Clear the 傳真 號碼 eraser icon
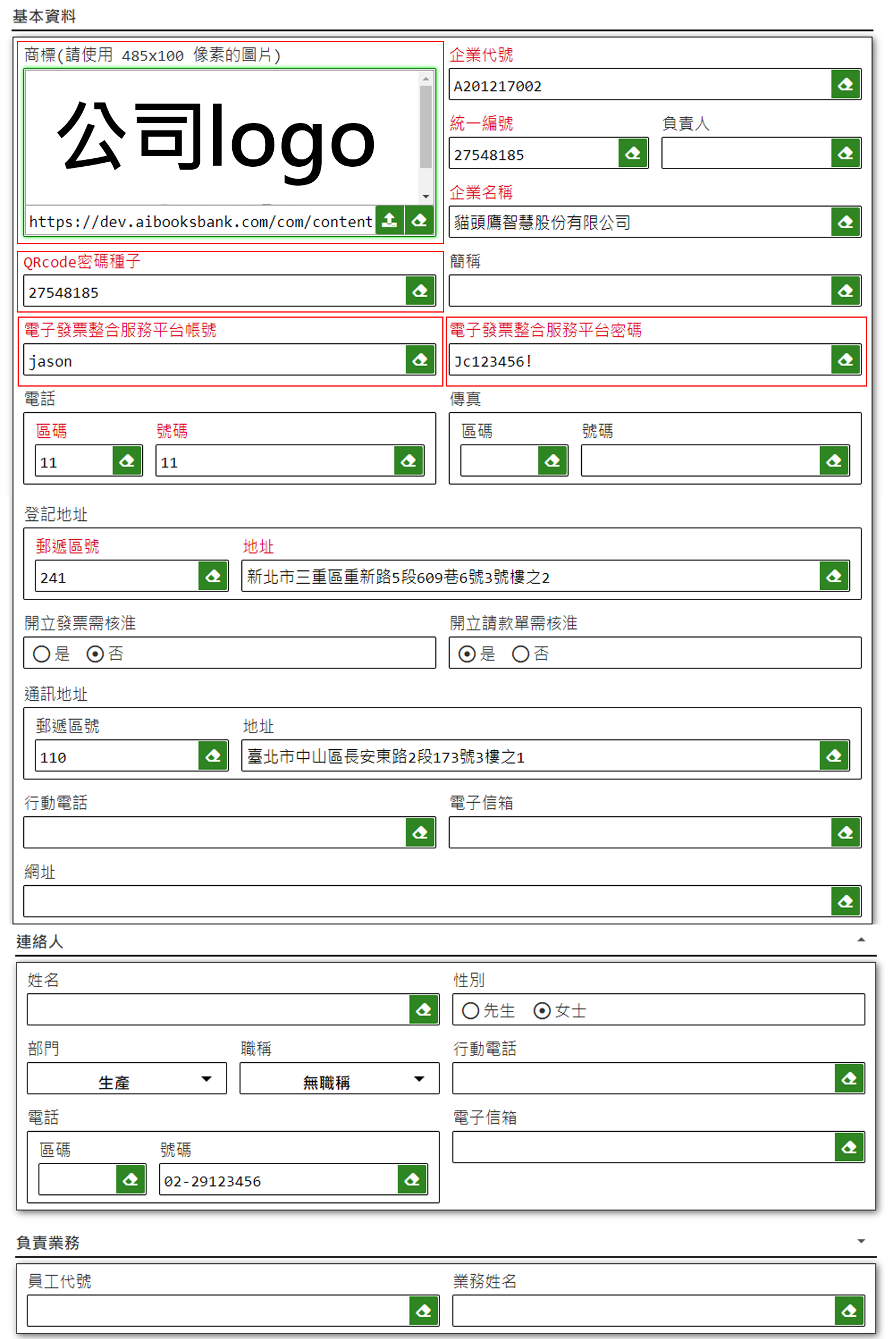The height and width of the screenshot is (1339, 896). [835, 461]
